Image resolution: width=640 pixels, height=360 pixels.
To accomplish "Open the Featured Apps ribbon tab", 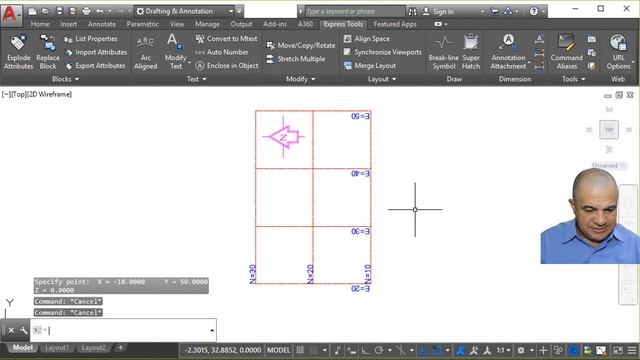I will click(395, 24).
